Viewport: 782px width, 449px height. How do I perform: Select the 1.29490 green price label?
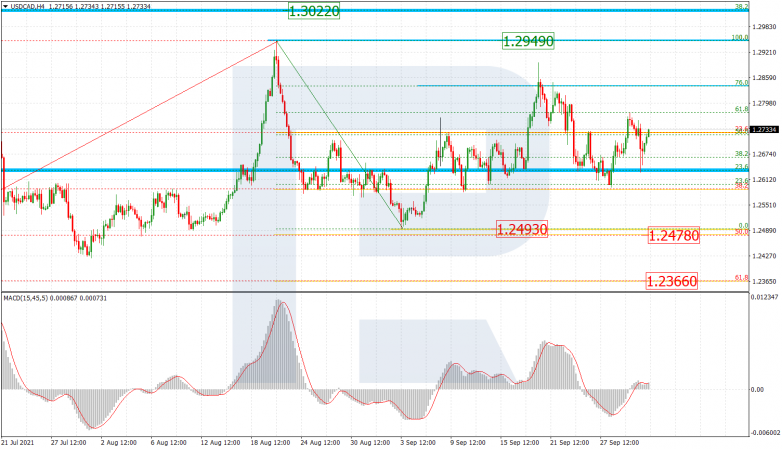pos(528,41)
